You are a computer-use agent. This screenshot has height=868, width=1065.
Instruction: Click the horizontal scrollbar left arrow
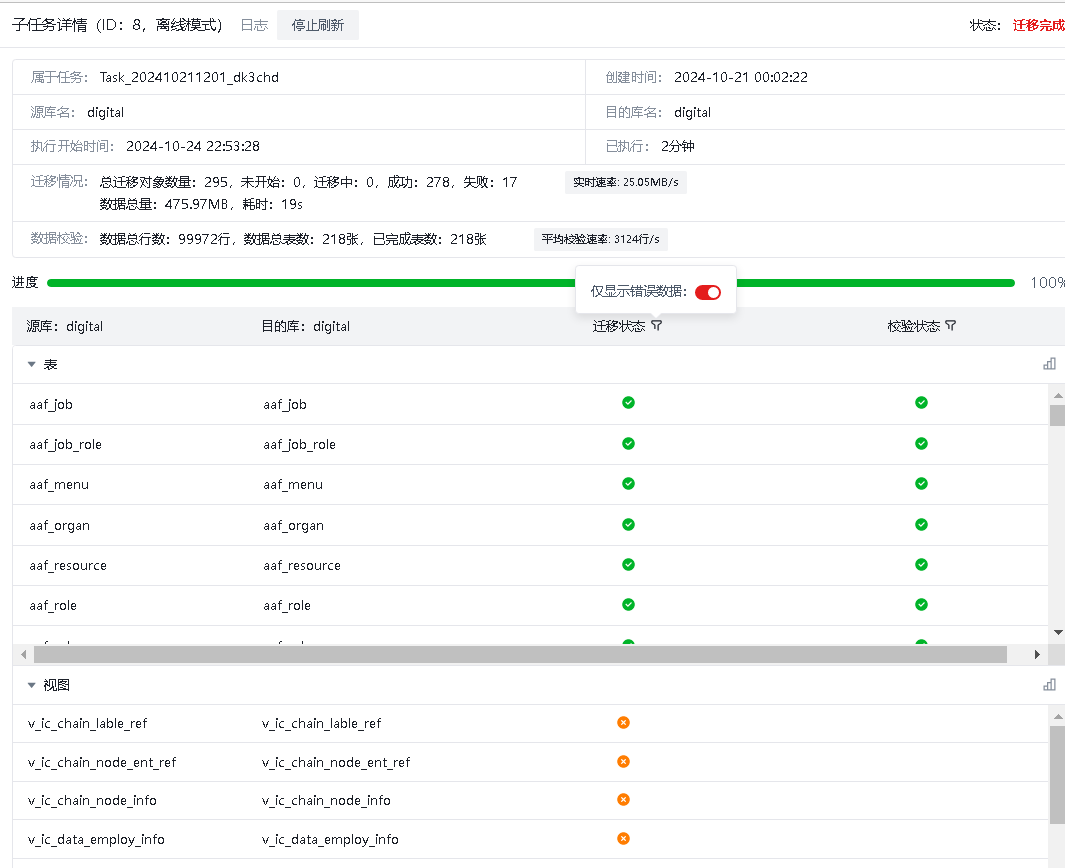(24, 655)
